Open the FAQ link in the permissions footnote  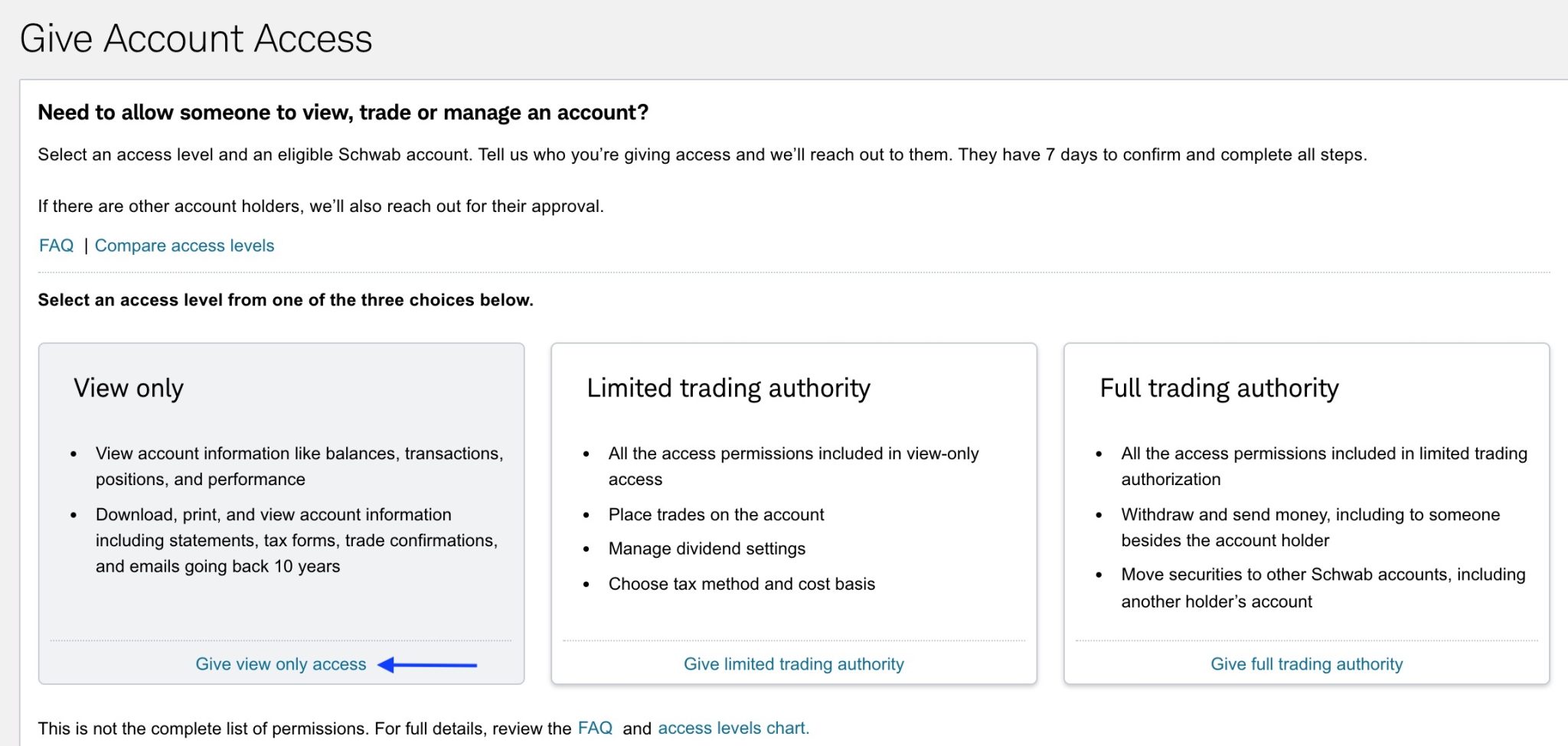595,728
